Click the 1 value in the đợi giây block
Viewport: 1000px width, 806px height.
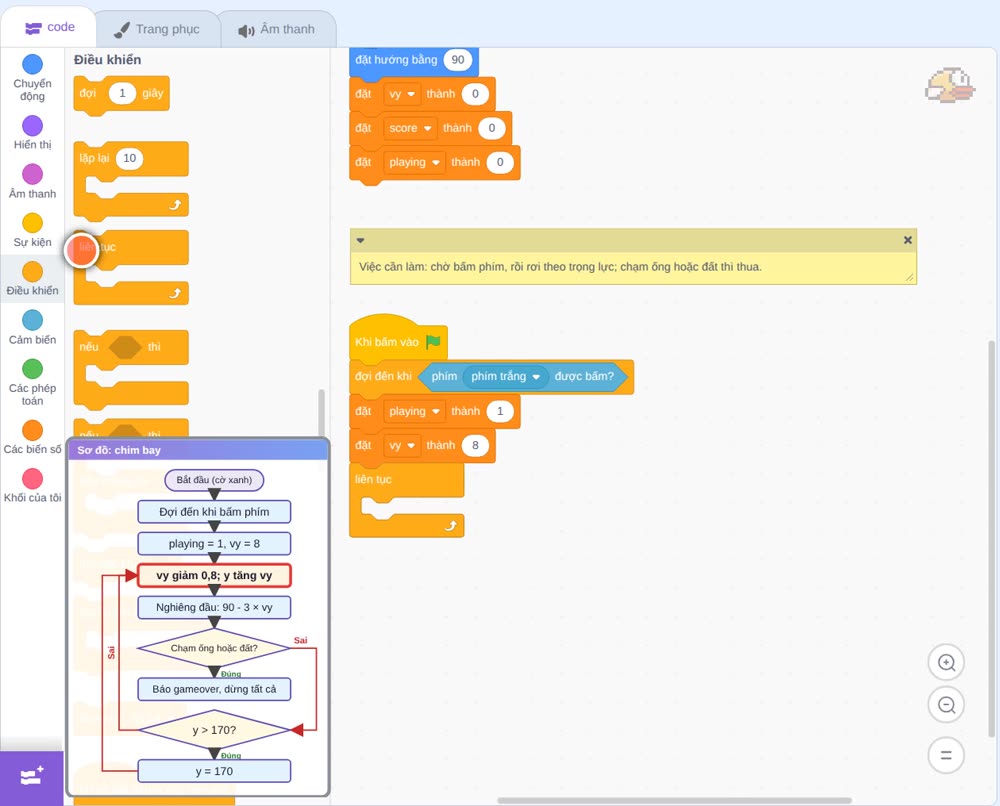click(x=122, y=93)
